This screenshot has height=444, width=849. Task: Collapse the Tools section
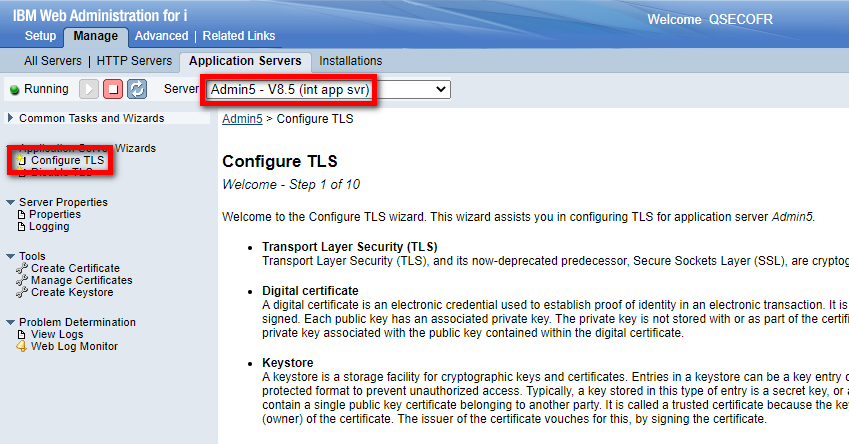tap(10, 256)
